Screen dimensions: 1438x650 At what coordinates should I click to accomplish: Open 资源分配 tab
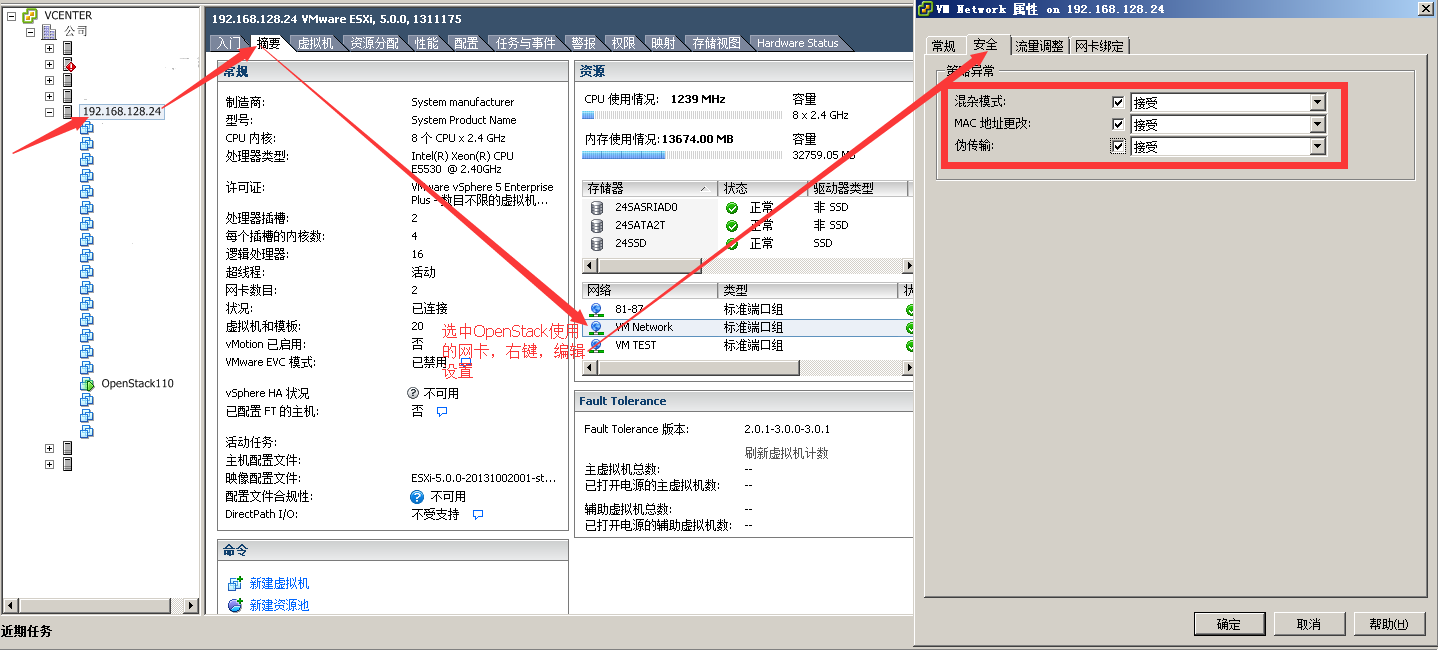pos(374,43)
